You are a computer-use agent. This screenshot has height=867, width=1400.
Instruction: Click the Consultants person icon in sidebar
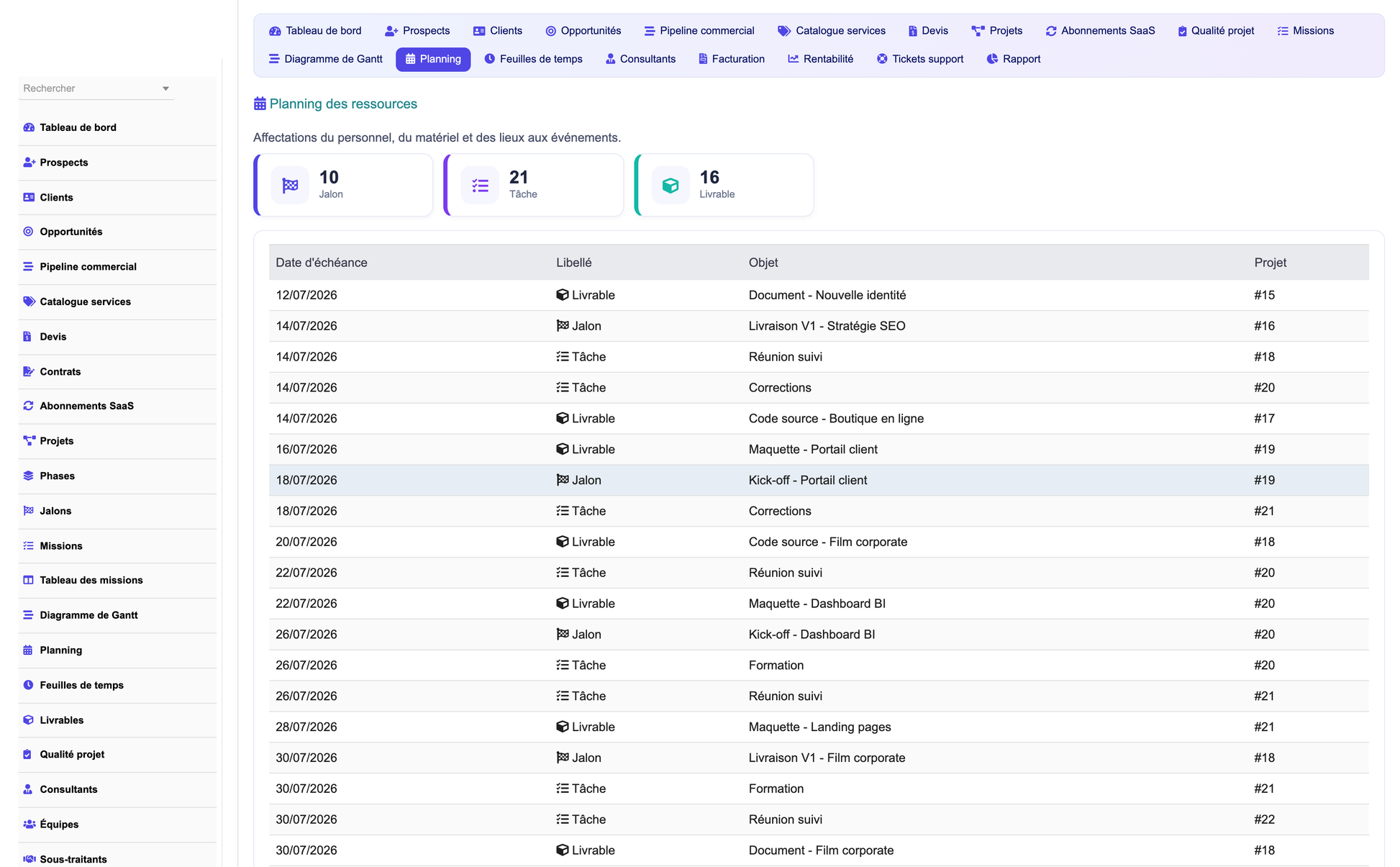click(x=28, y=789)
